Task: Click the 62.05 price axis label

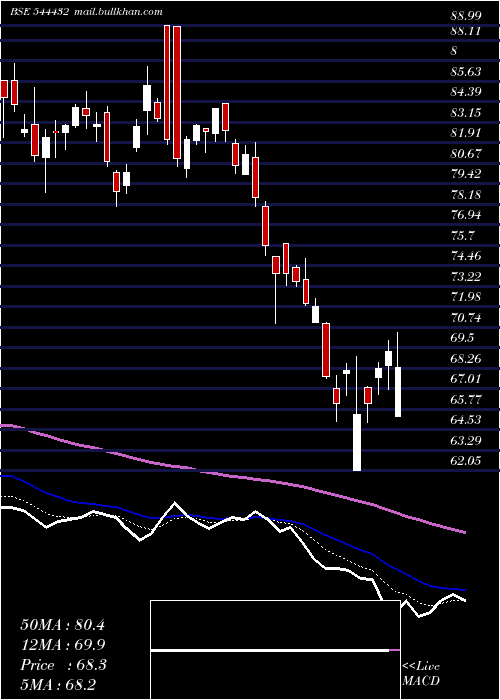Action: coord(466,461)
